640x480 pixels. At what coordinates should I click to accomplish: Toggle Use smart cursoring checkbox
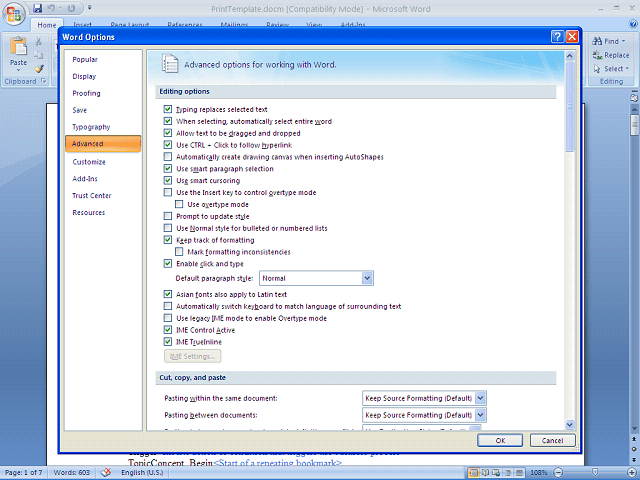click(168, 180)
